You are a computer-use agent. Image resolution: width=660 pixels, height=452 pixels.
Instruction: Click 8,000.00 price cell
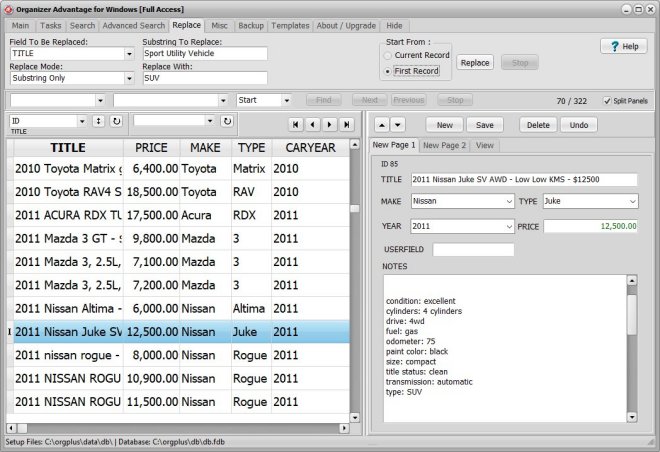coord(152,355)
